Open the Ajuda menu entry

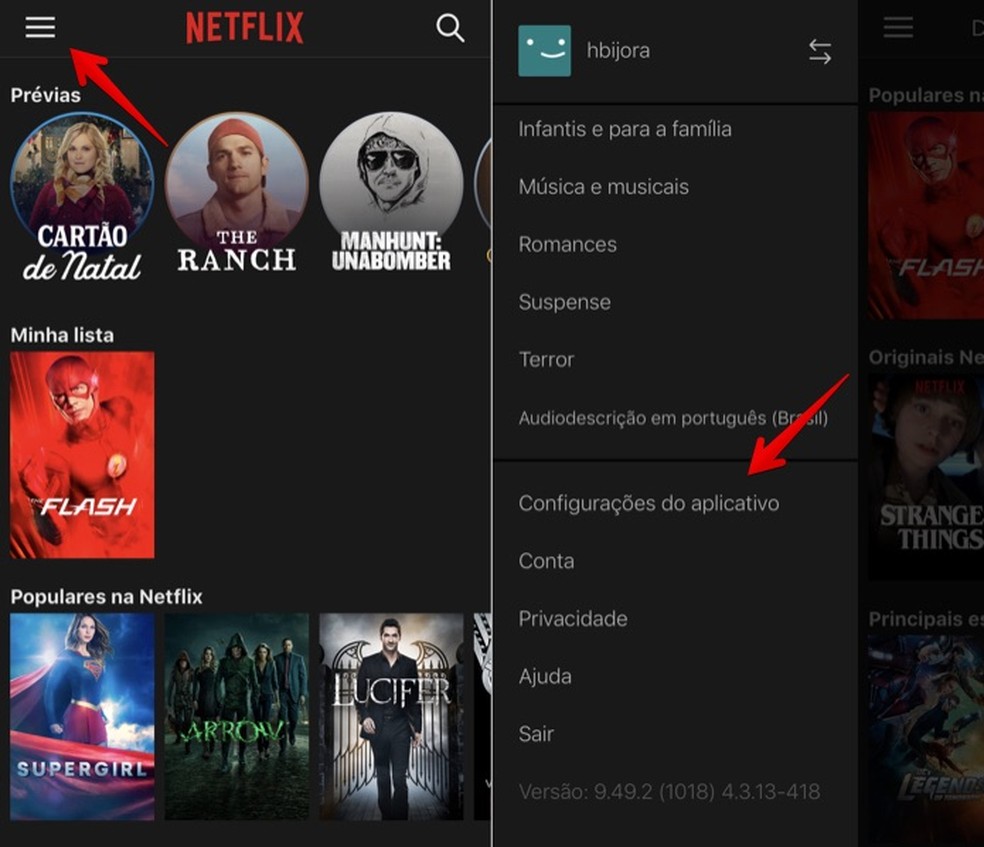[545, 676]
